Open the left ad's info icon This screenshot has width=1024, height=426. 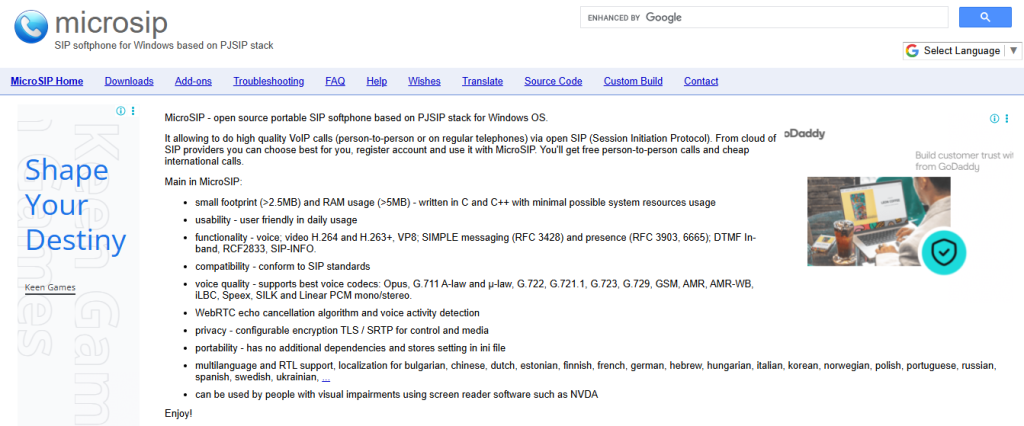(x=121, y=111)
